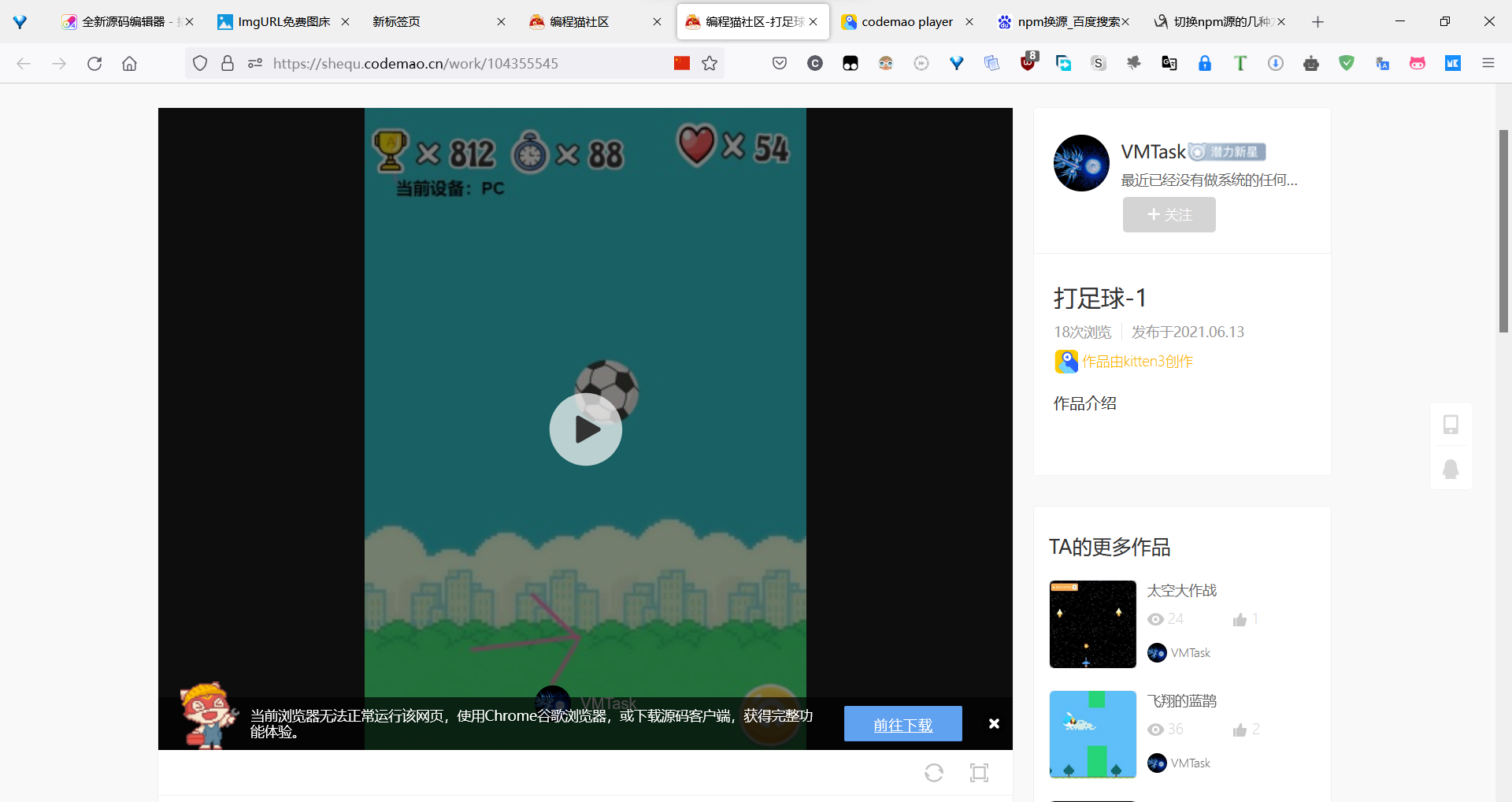Viewport: 1512px width, 802px height.
Task: Follow VMTask with the 关注 button
Action: click(x=1169, y=214)
